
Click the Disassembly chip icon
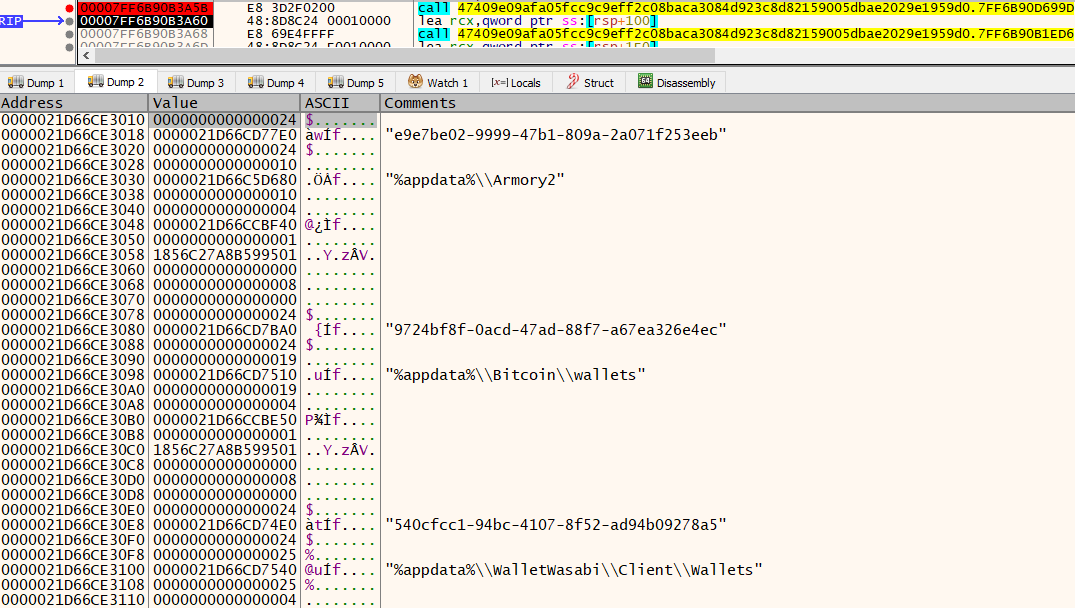[x=645, y=83]
